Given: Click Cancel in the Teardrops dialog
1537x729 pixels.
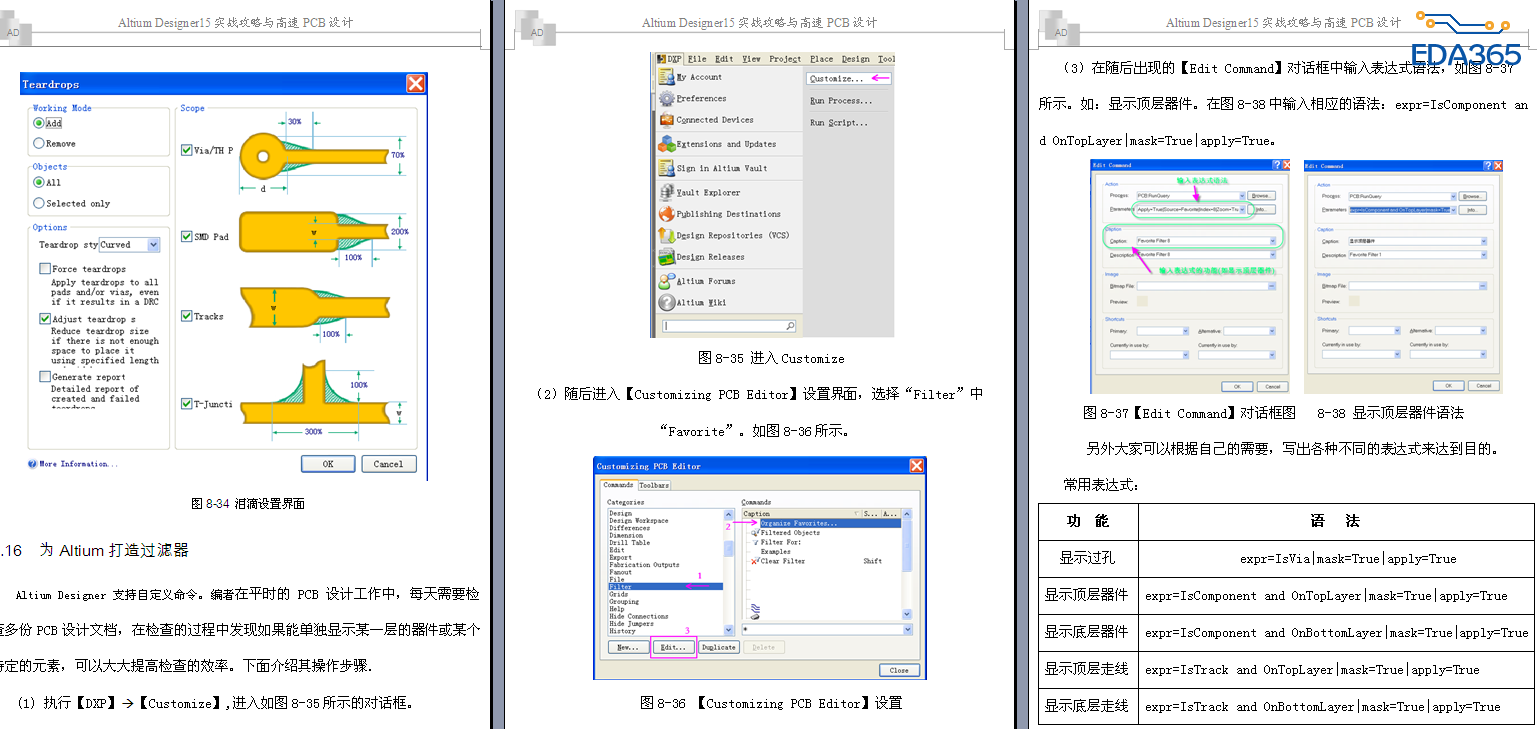Looking at the screenshot, I should pos(388,464).
